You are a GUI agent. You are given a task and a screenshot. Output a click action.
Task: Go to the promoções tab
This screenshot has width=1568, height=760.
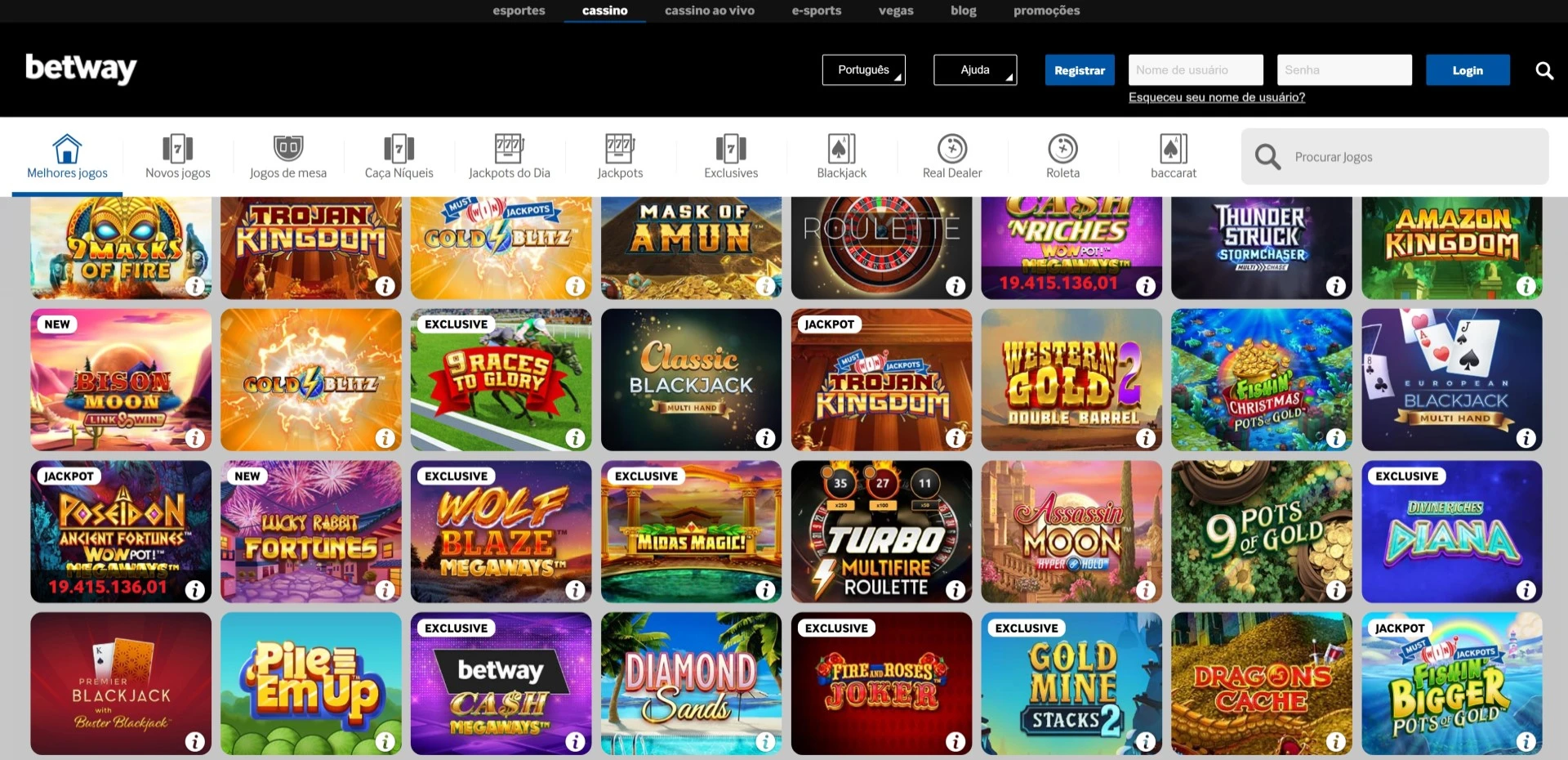(x=1046, y=11)
